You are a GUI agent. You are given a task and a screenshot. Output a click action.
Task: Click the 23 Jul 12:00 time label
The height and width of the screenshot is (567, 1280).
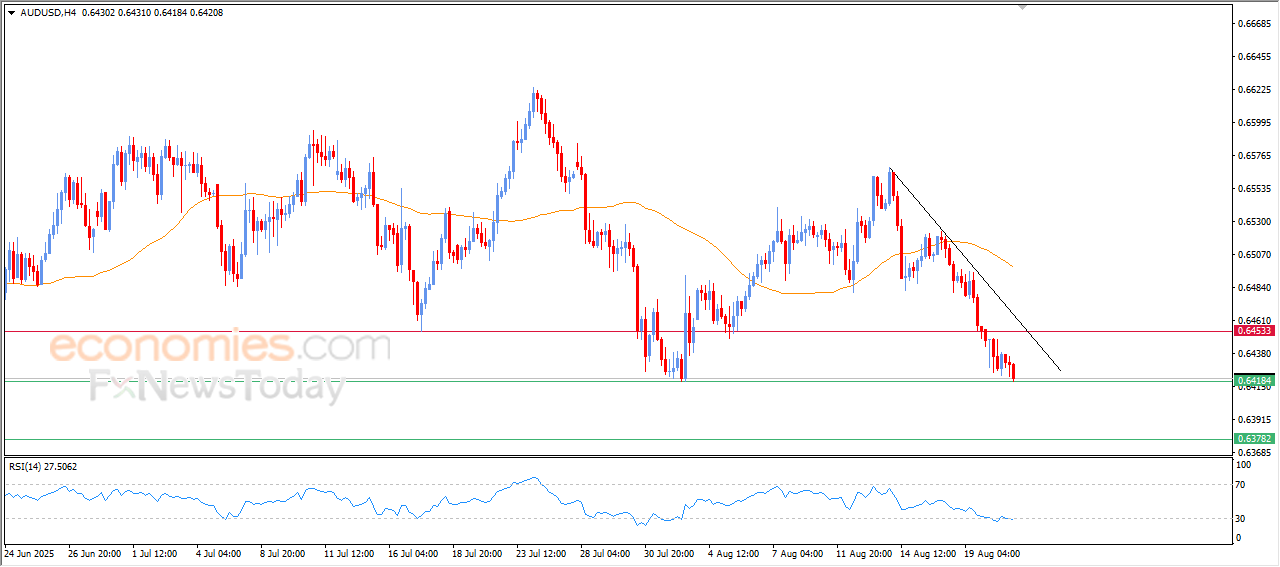click(541, 552)
